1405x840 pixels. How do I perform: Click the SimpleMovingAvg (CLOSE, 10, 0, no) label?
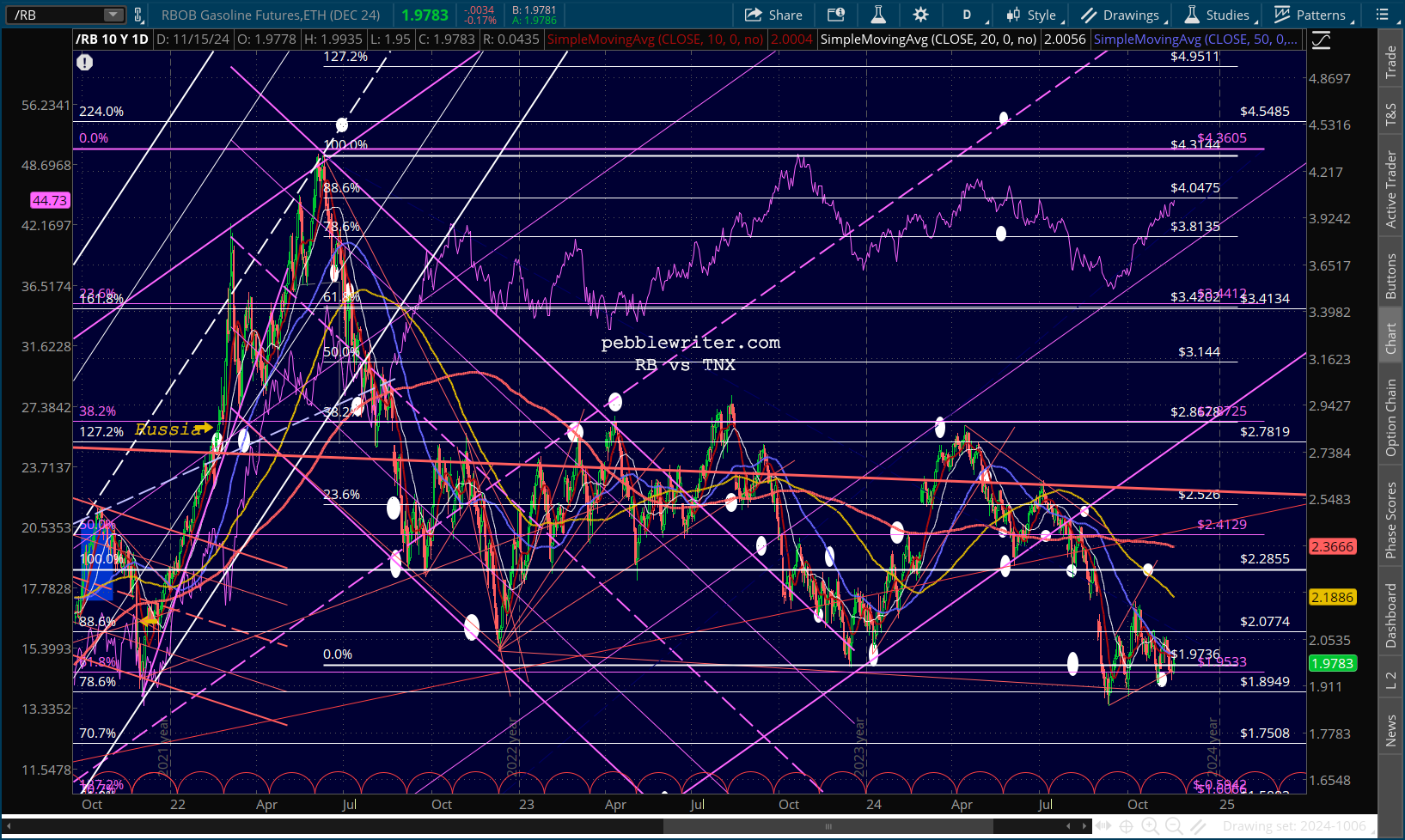coord(656,40)
